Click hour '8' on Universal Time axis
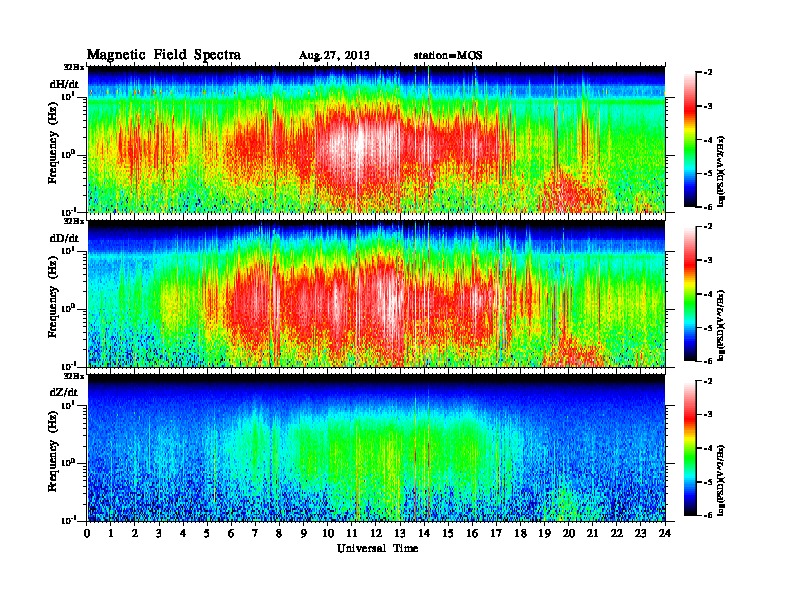 click(279, 533)
